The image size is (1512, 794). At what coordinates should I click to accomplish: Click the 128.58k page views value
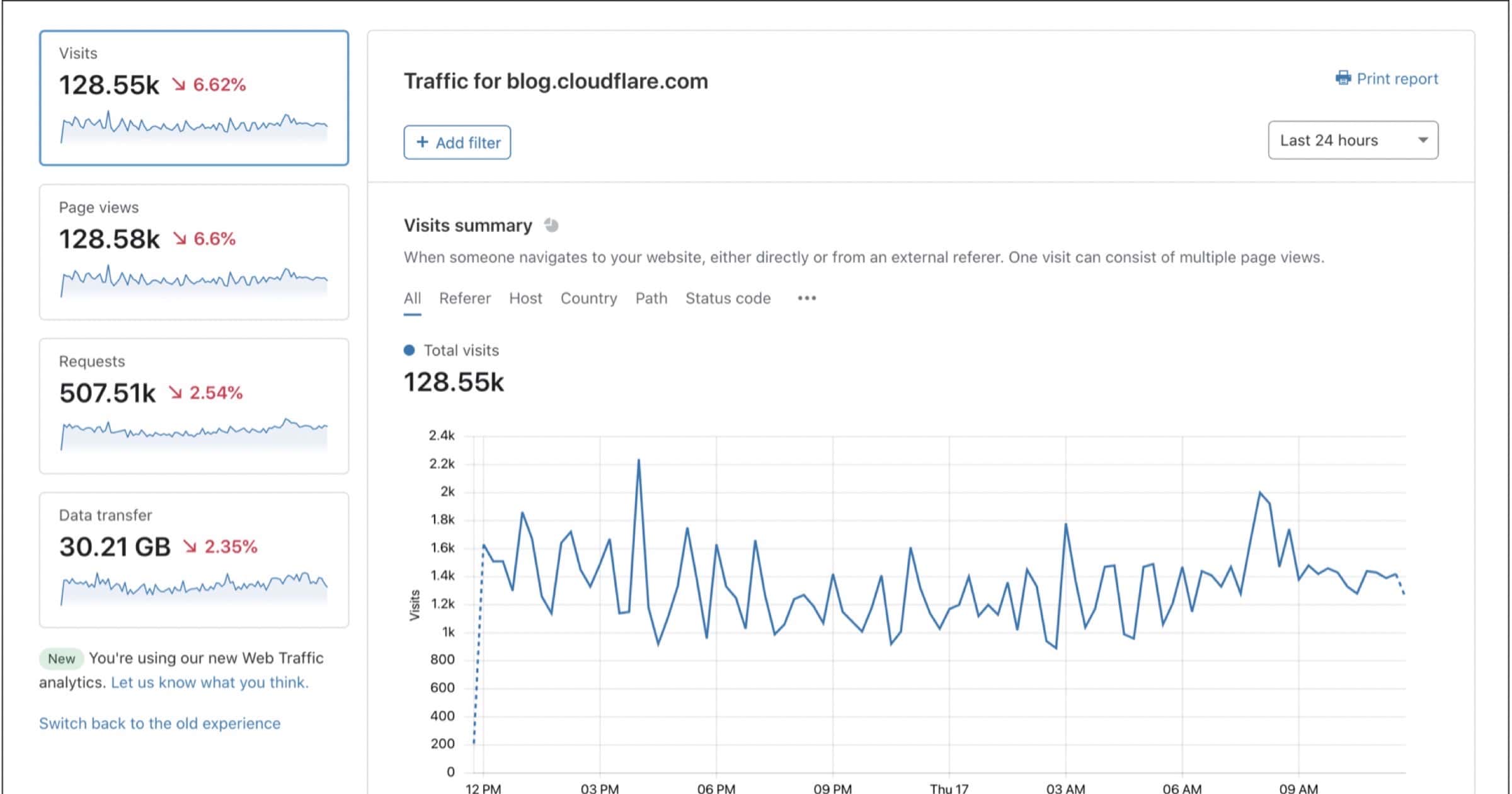pyautogui.click(x=110, y=239)
